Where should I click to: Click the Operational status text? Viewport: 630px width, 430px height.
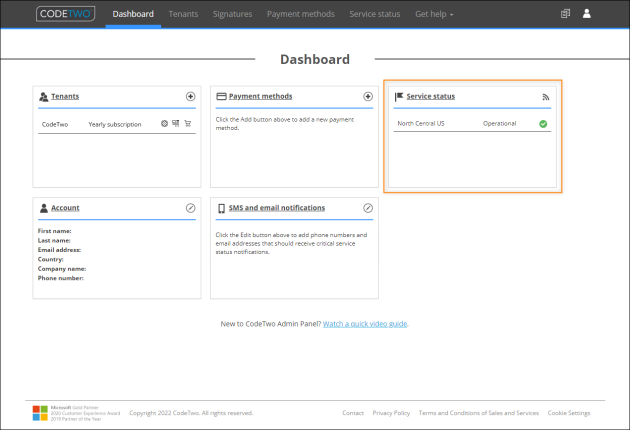click(x=499, y=123)
